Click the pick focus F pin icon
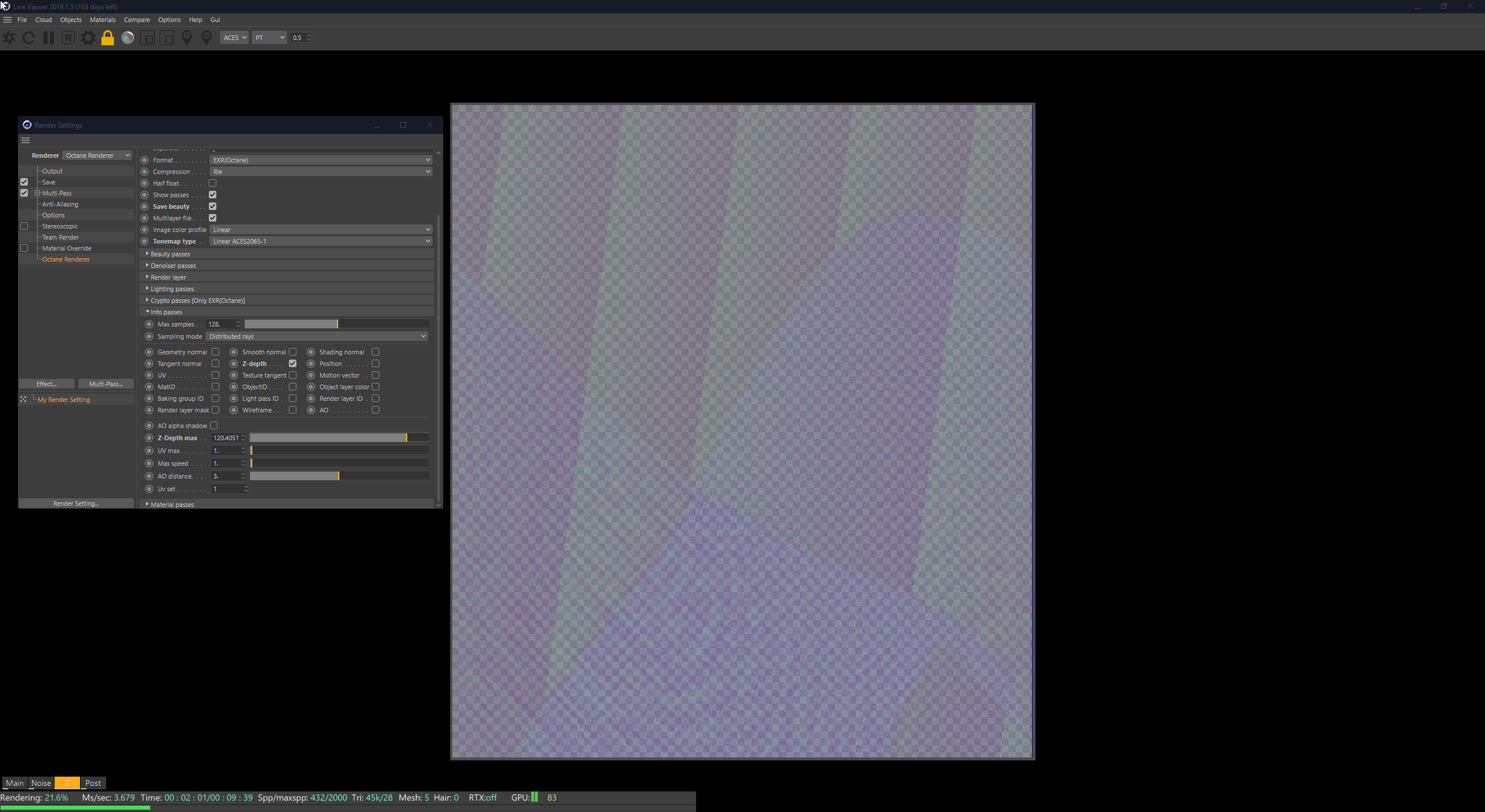The image size is (1485, 812). click(187, 38)
